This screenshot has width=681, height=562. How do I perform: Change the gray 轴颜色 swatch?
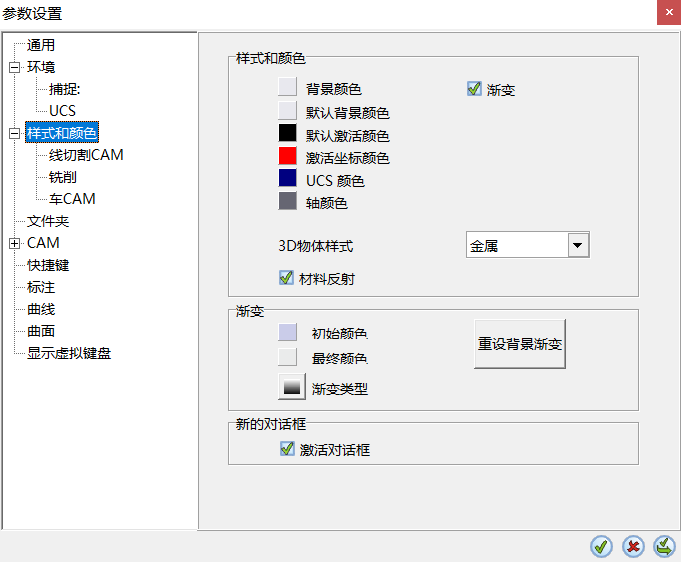coord(288,201)
